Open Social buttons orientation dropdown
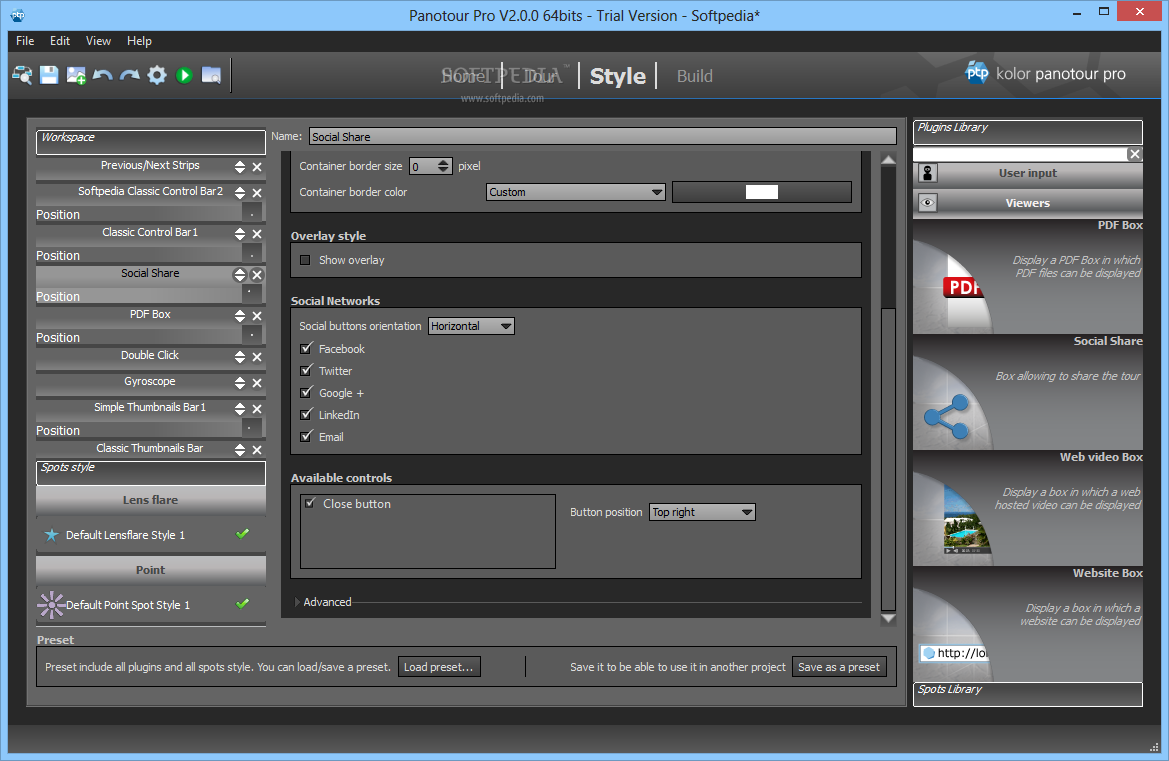Image resolution: width=1169 pixels, height=761 pixels. (x=471, y=326)
